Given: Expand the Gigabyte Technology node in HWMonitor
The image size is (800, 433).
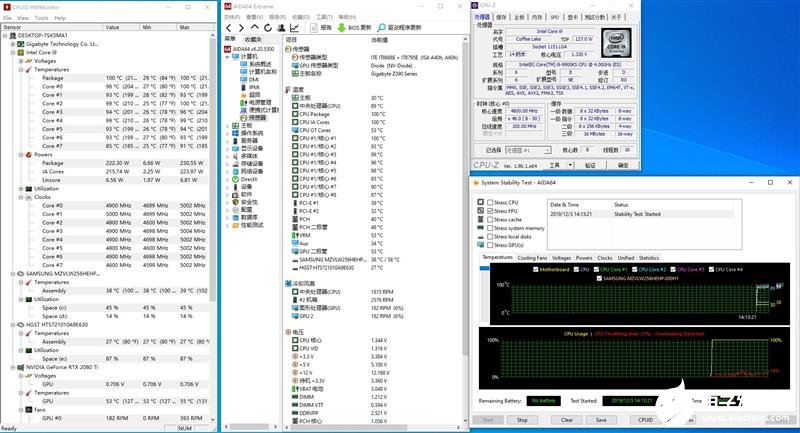Looking at the screenshot, I should [13, 44].
